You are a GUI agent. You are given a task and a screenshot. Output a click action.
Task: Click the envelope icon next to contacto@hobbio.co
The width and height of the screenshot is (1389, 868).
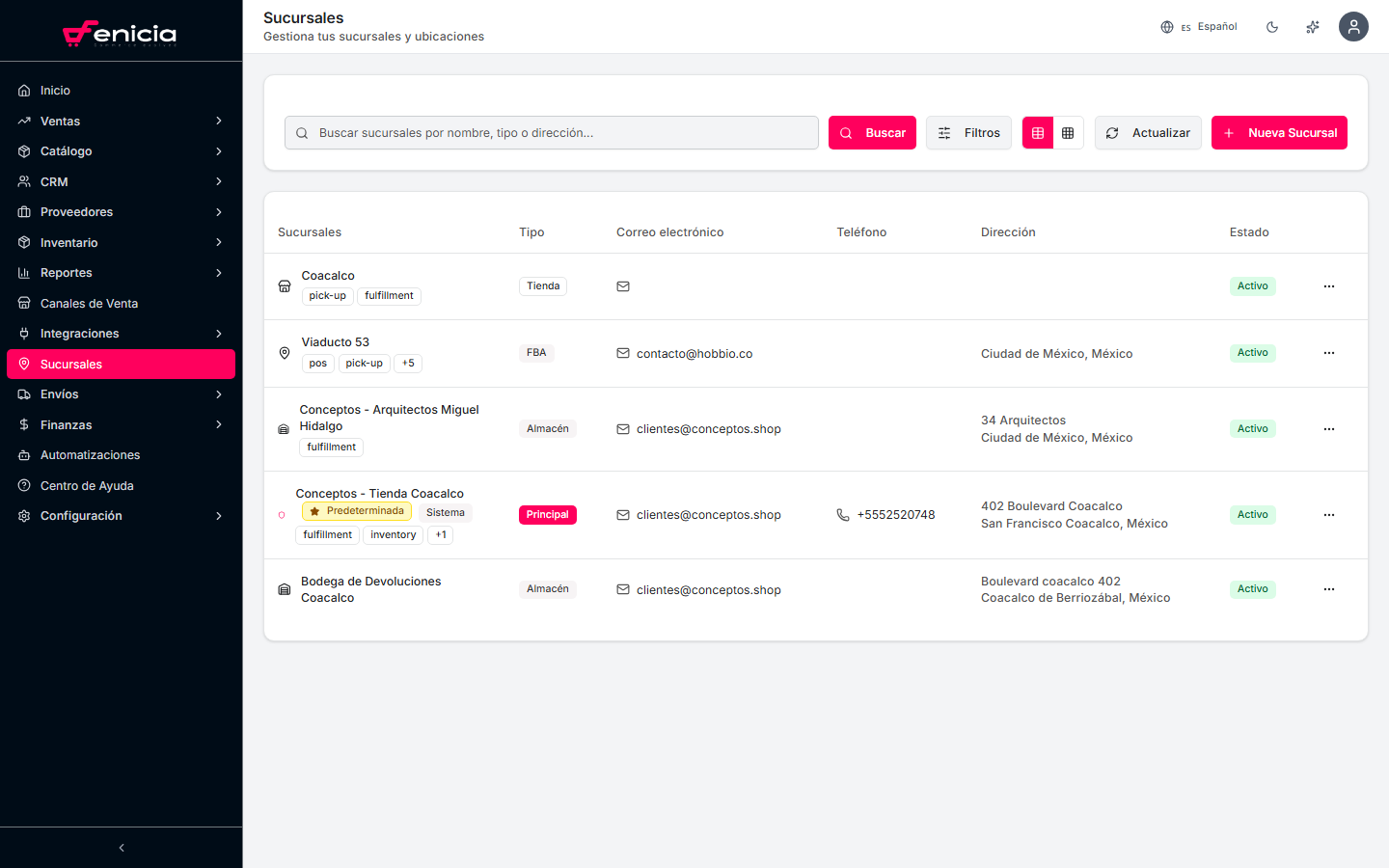pos(622,353)
